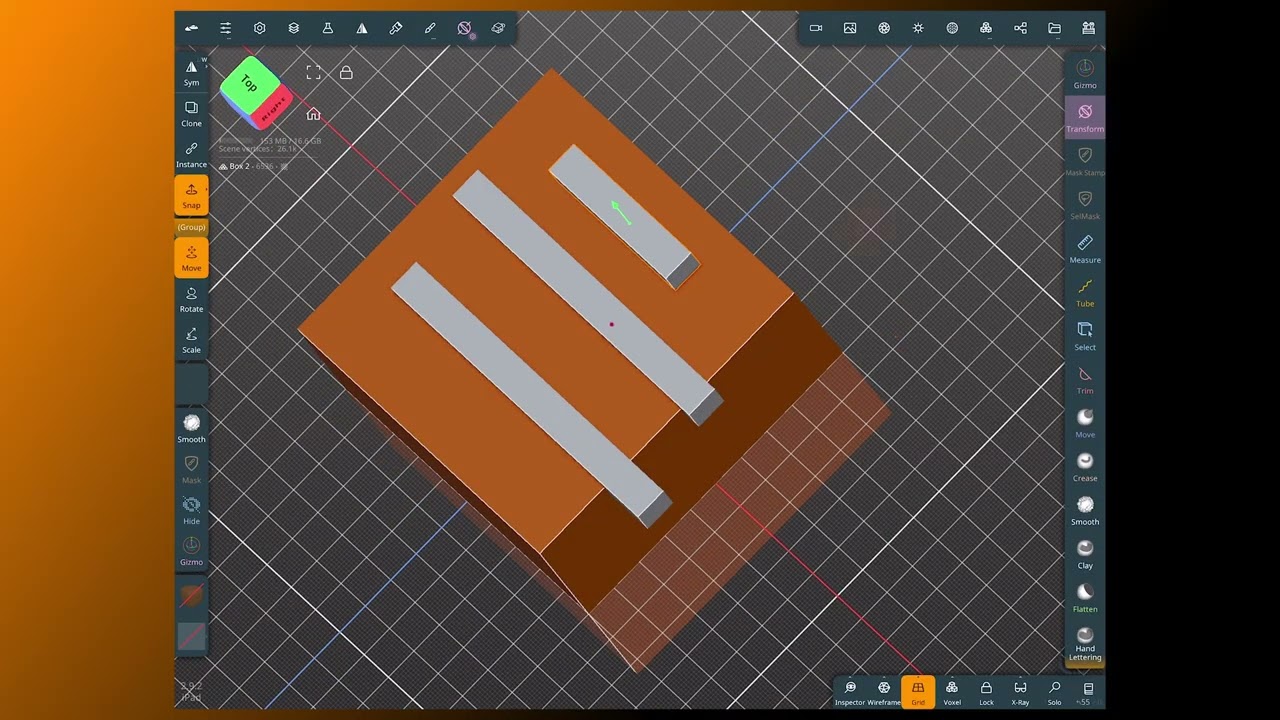
Task: Open the current tool Transform icon in the top bar
Action: (x=465, y=29)
